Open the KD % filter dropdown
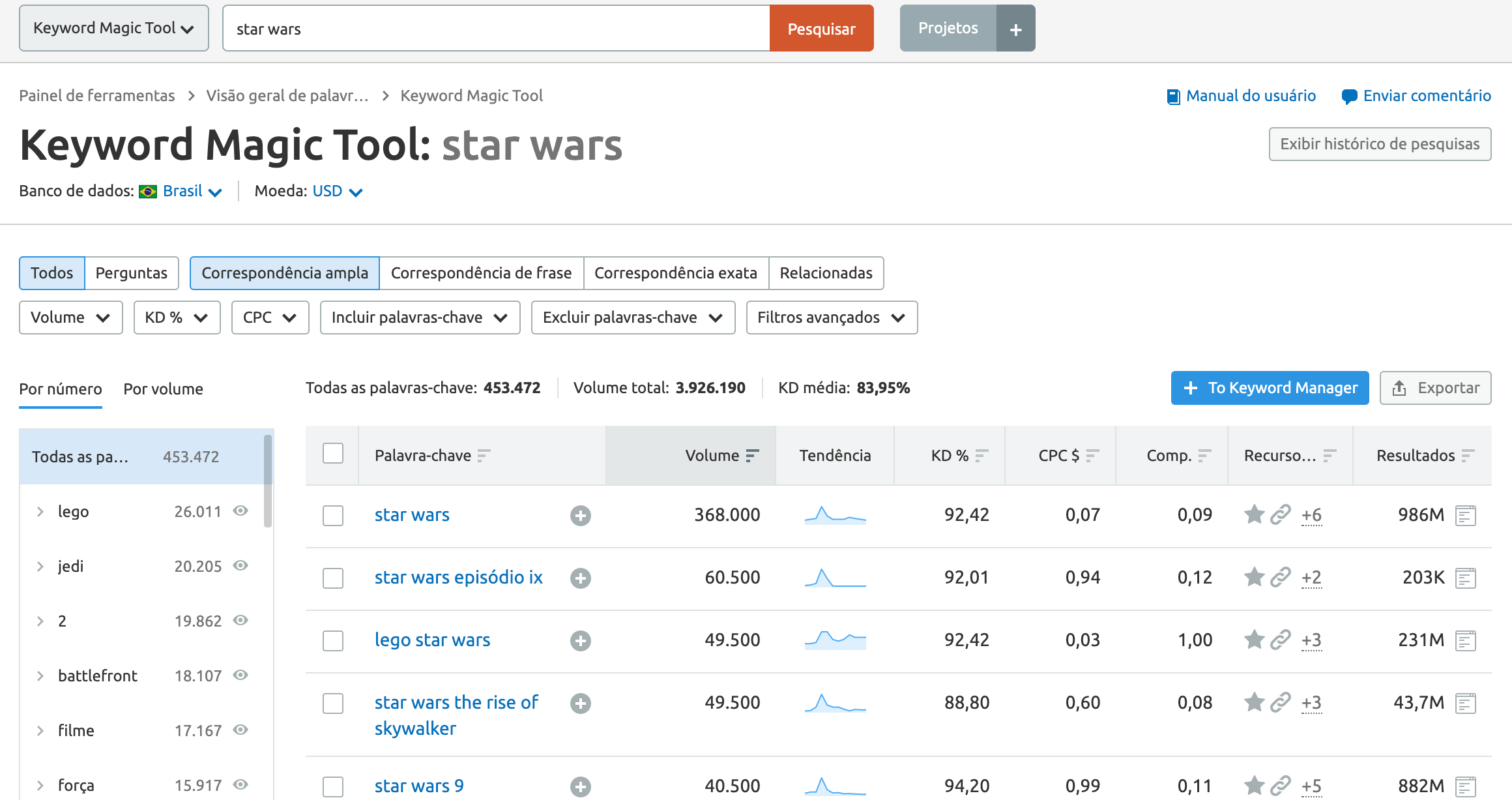This screenshot has width=1512, height=800. 177,318
